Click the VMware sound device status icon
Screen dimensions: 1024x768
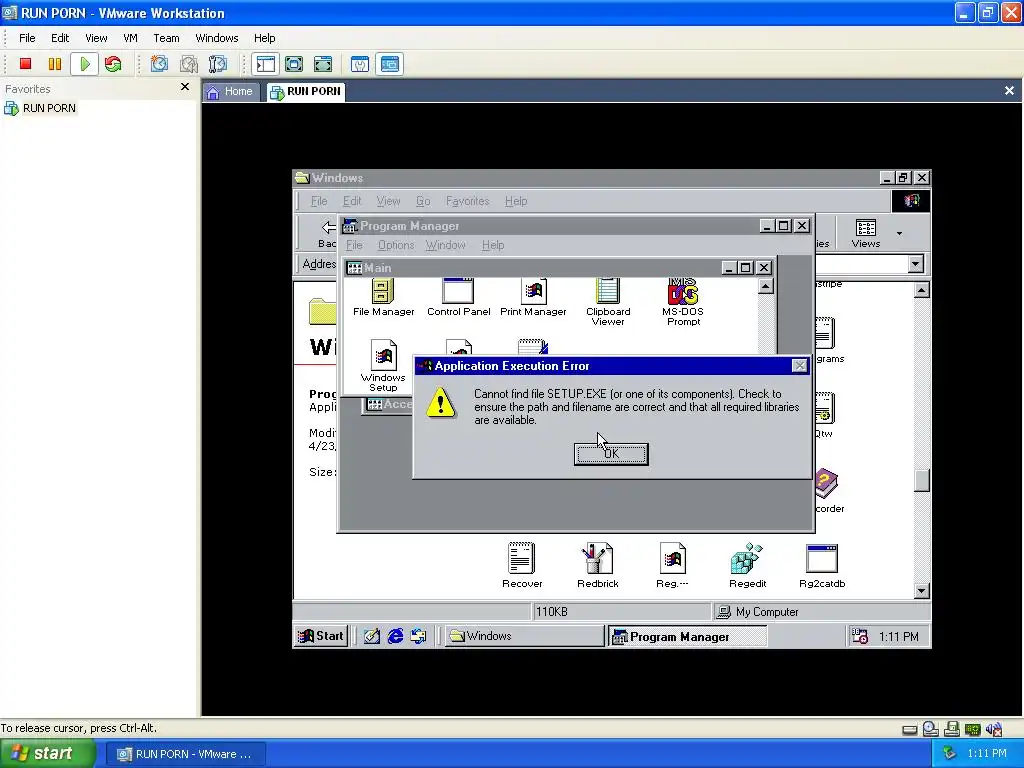click(x=994, y=729)
